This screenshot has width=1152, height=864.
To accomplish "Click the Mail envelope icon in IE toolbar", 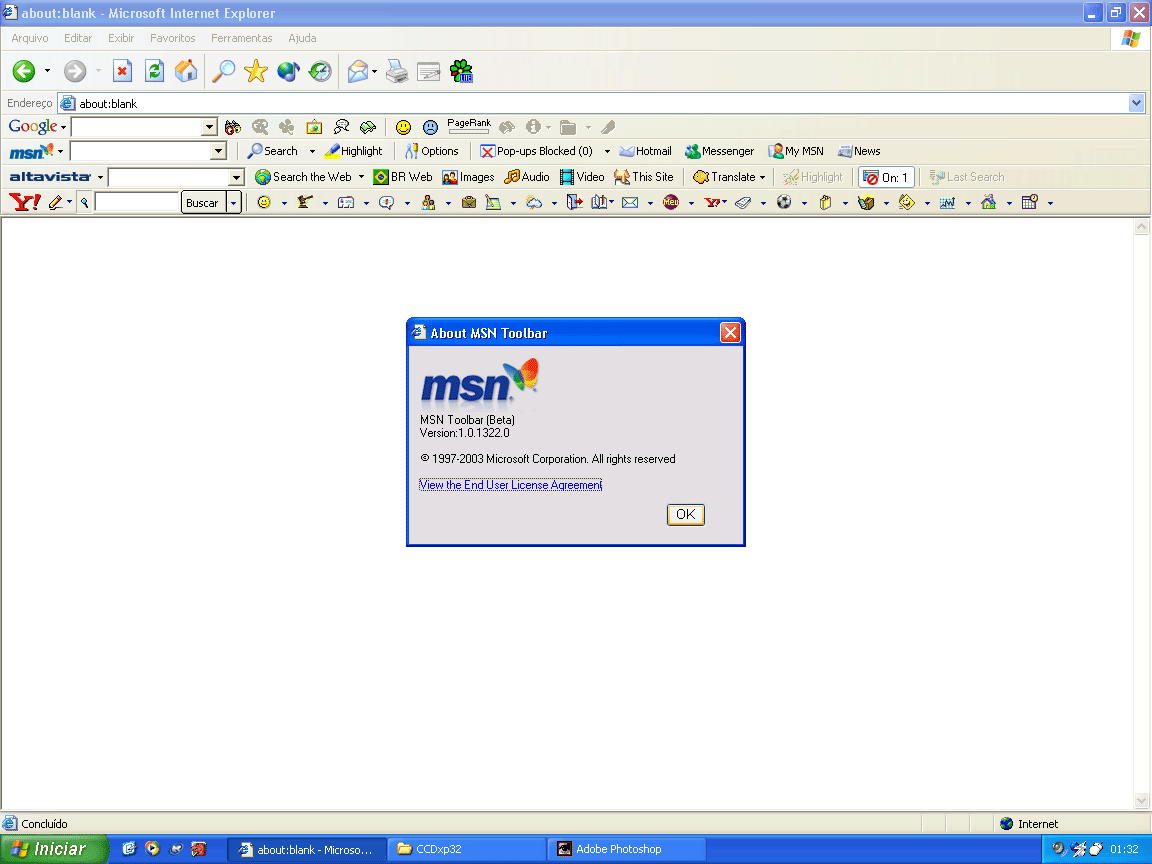I will [x=358, y=71].
